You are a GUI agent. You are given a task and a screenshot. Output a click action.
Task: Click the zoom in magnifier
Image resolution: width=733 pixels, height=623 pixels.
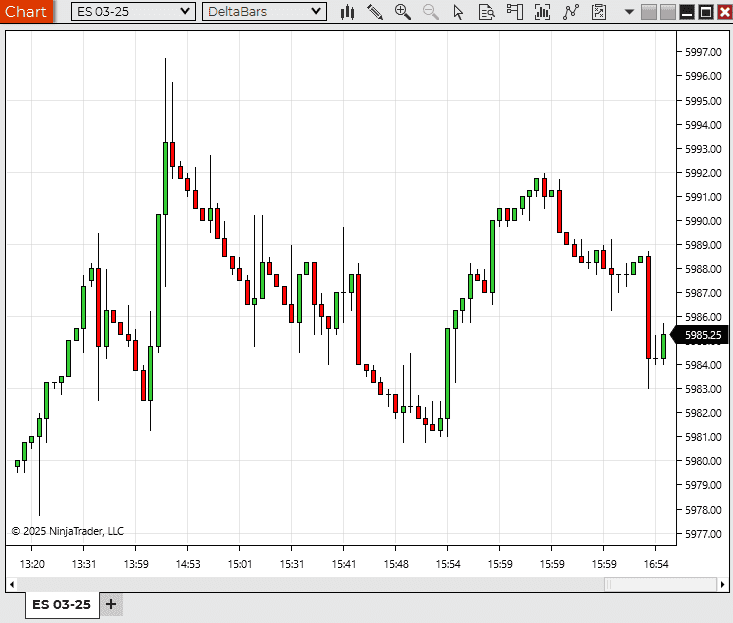tap(403, 12)
